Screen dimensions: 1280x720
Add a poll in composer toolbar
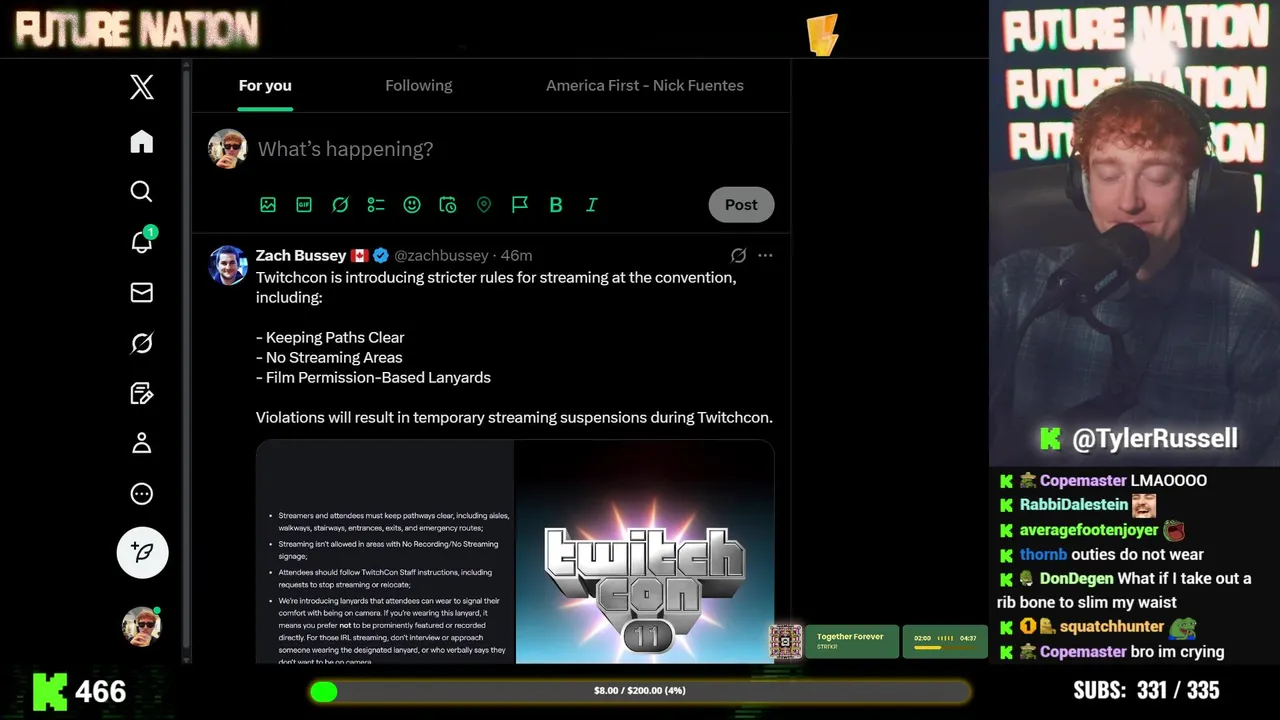376,205
